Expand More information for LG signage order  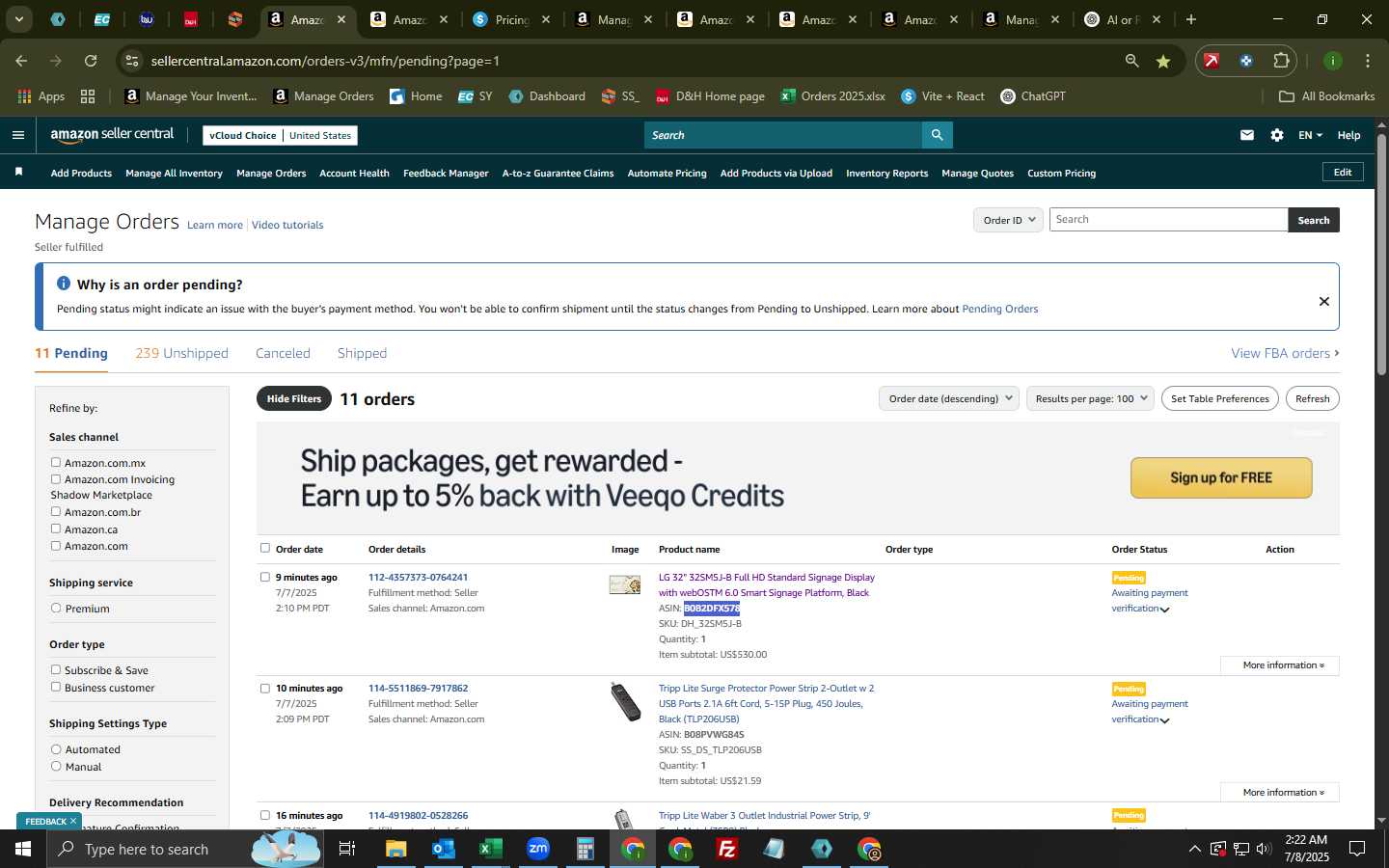(1279, 665)
